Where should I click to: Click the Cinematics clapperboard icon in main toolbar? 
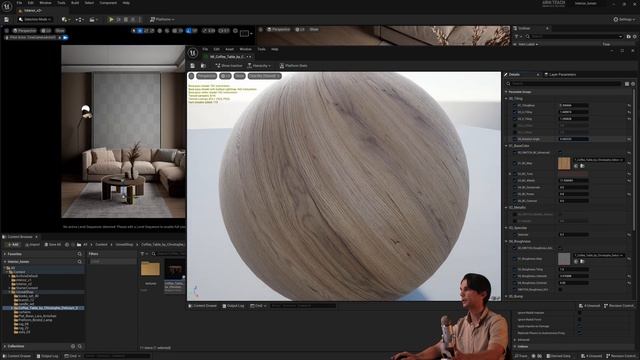tap(93, 19)
